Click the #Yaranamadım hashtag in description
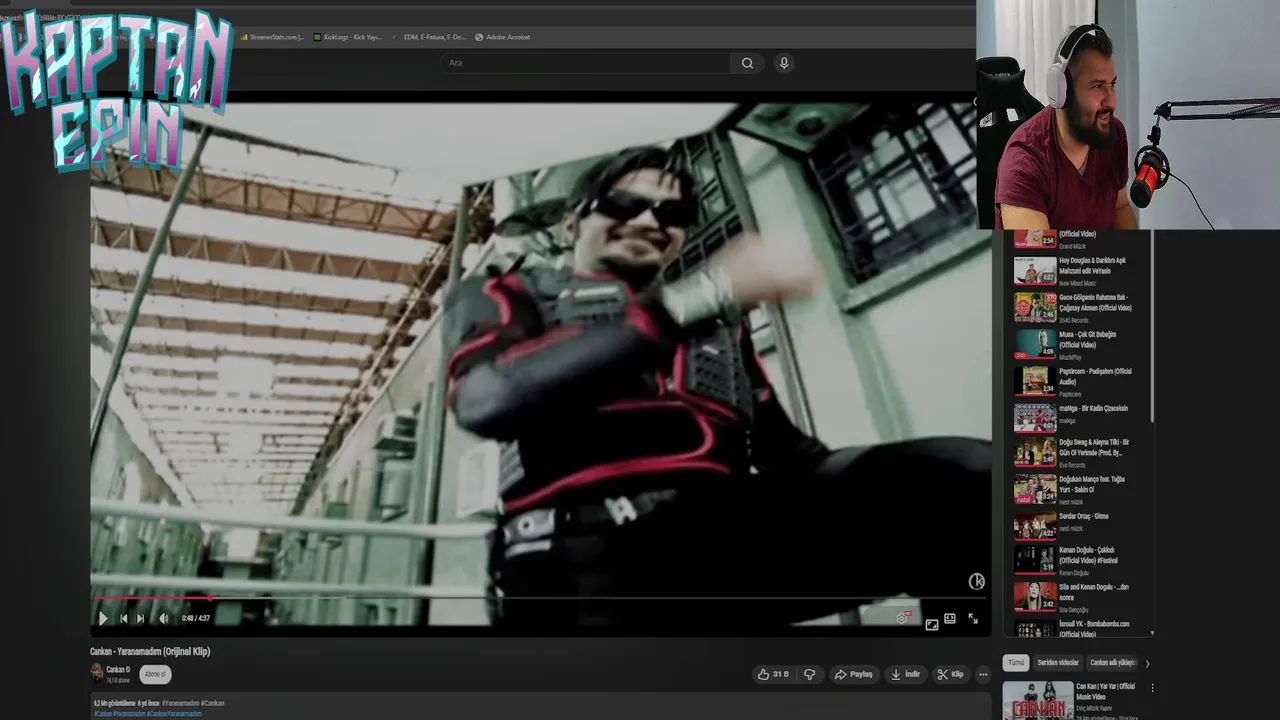The image size is (1280, 720). (181, 703)
